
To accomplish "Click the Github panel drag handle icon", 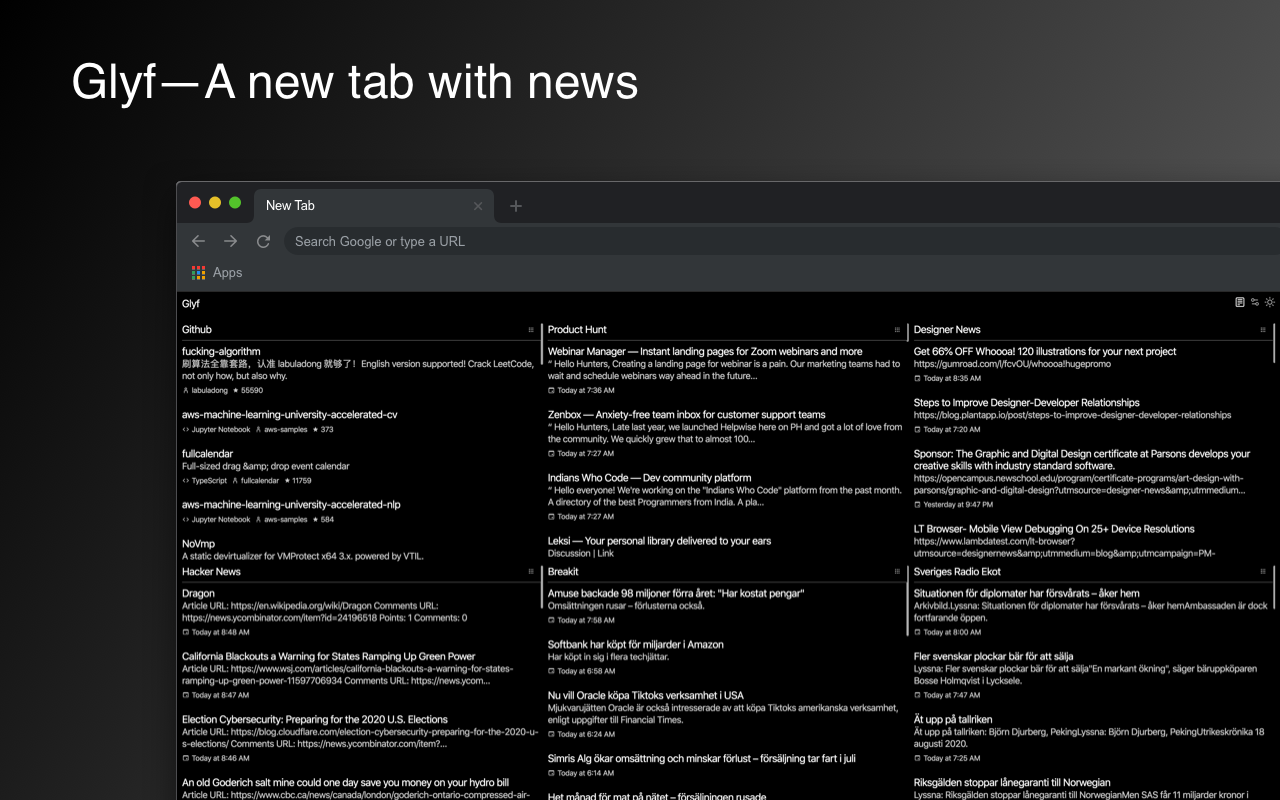I will (531, 330).
